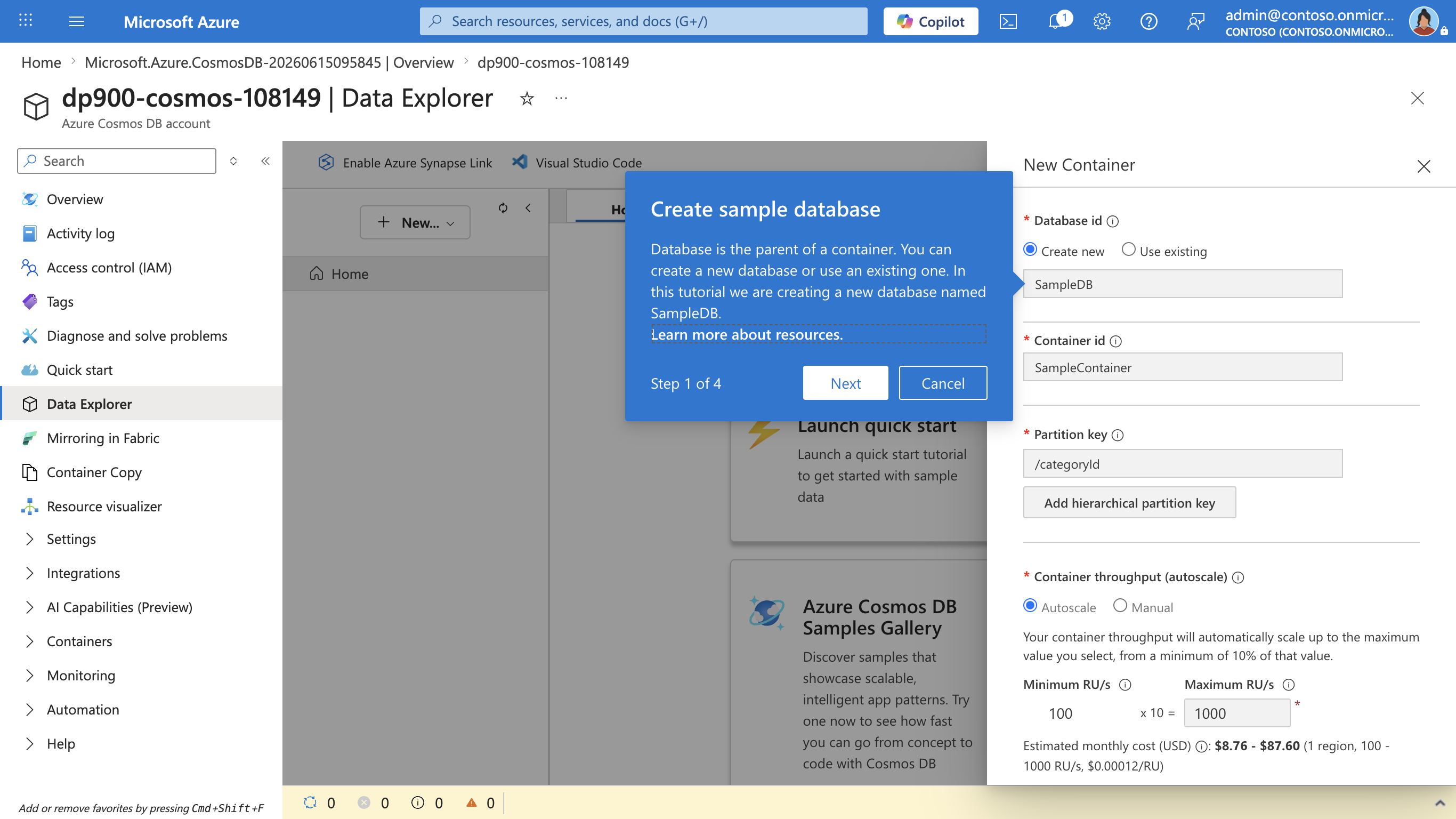Open the more options ellipsis by title

561,99
